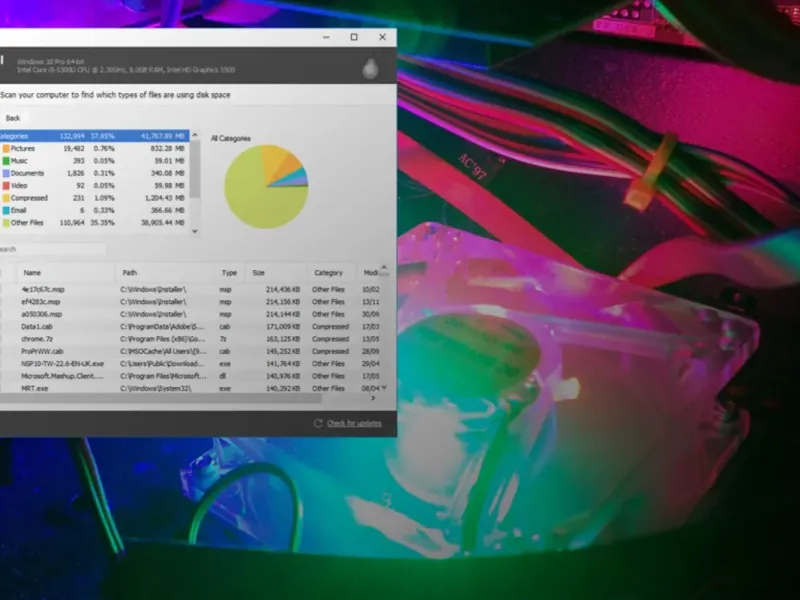Click the 38,905.44 MB Other Files size

162,223
